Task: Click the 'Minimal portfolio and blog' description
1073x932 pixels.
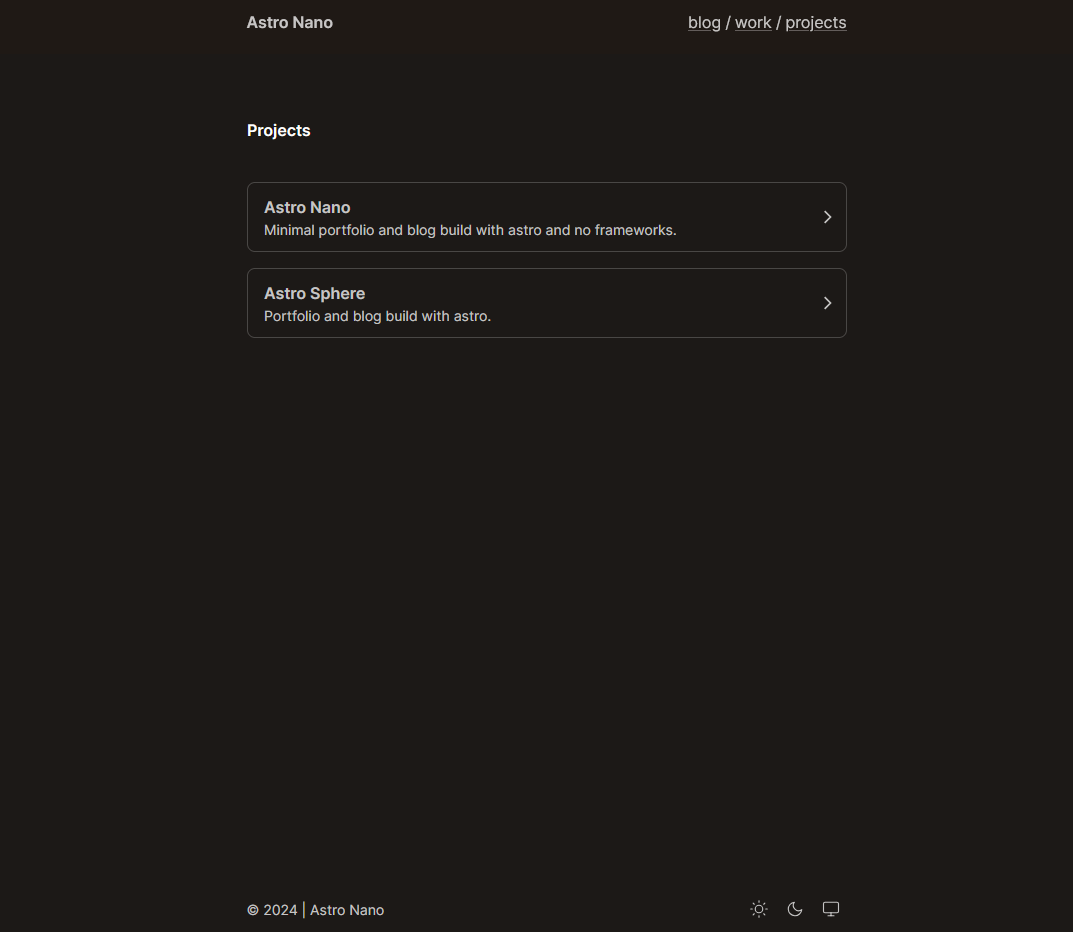Action: click(x=470, y=231)
